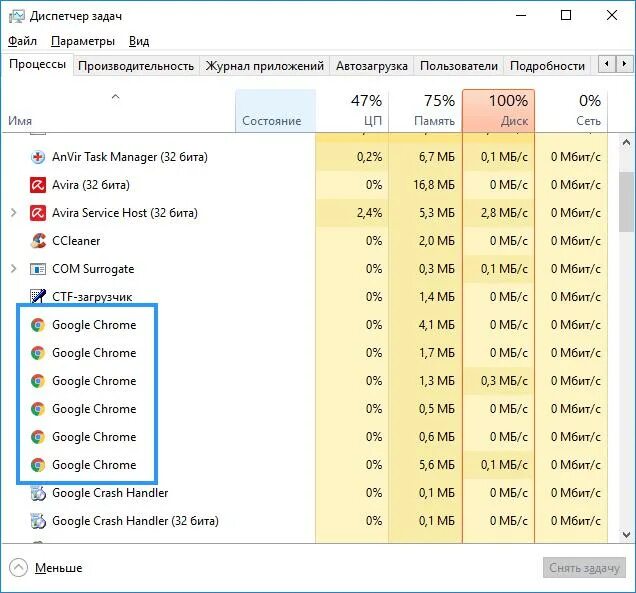Click the 0,3 МБ/с disk value
This screenshot has width=636, height=593.
pyautogui.click(x=504, y=381)
